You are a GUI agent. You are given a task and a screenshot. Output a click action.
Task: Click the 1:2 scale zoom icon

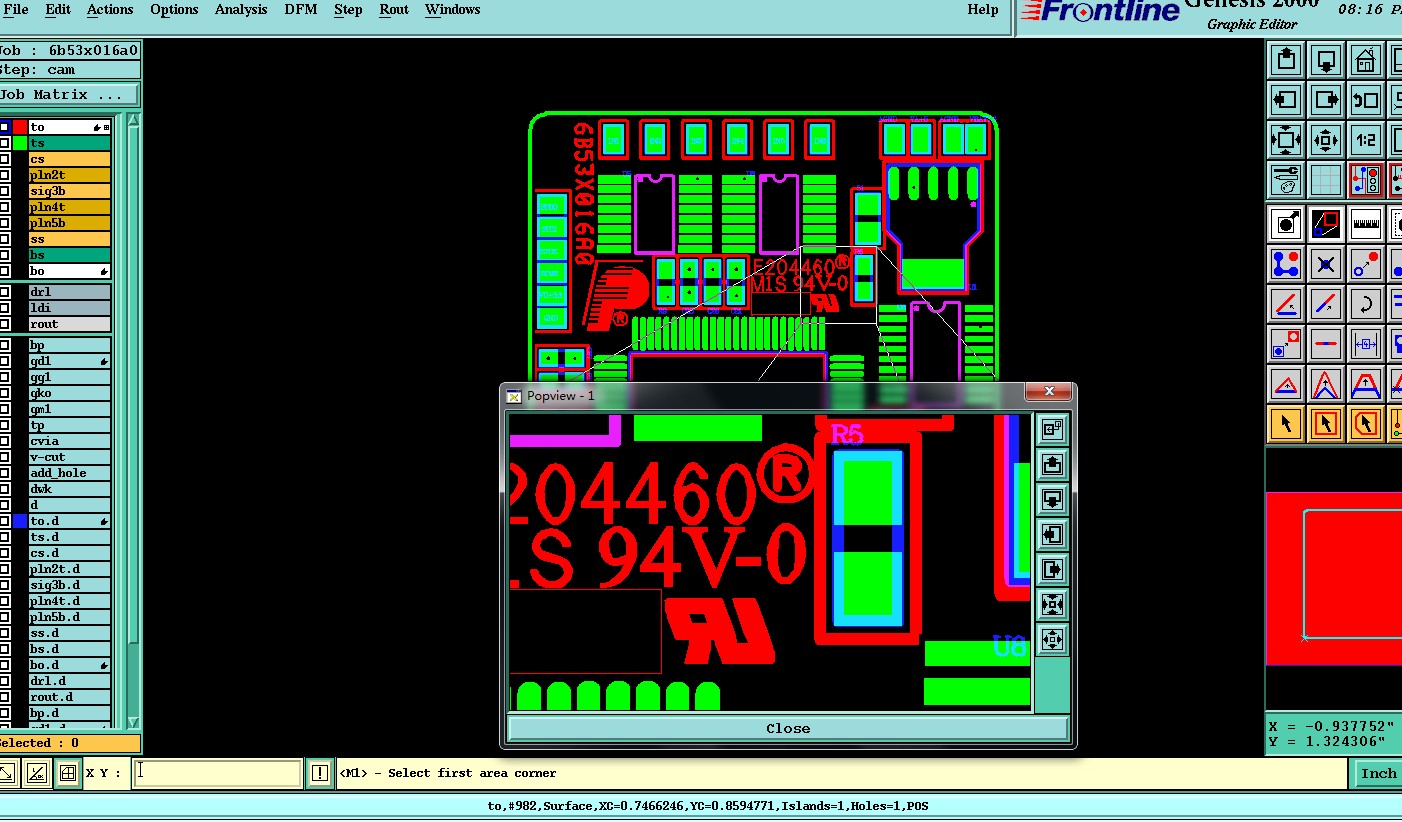point(1365,140)
